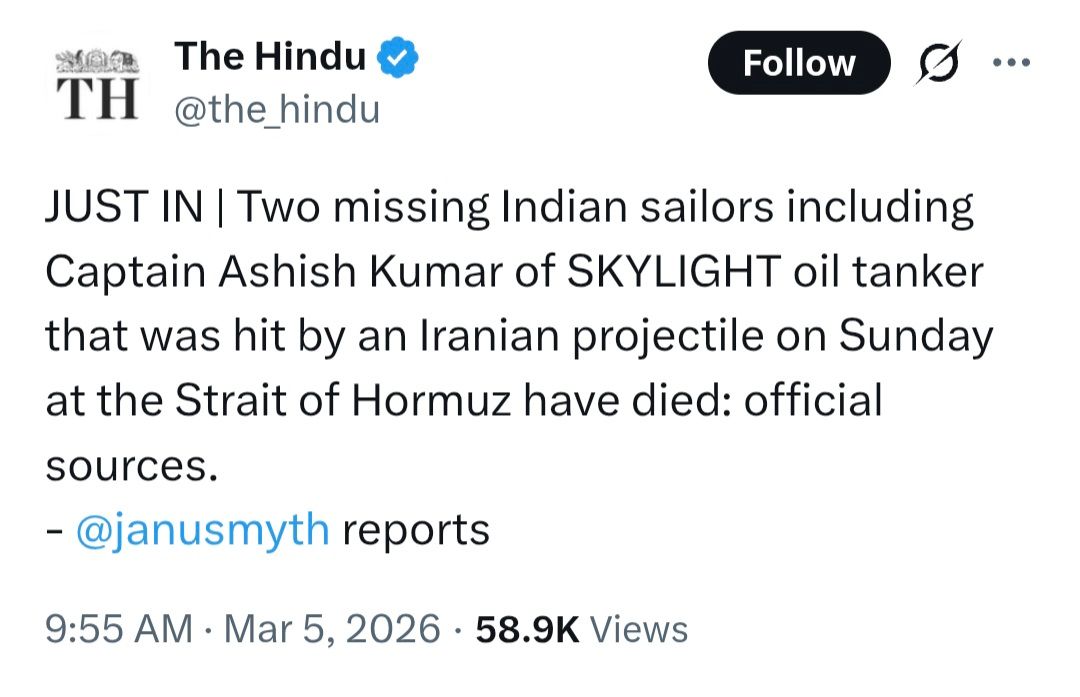Click the Follow button
The height and width of the screenshot is (697, 1080).
(x=798, y=63)
